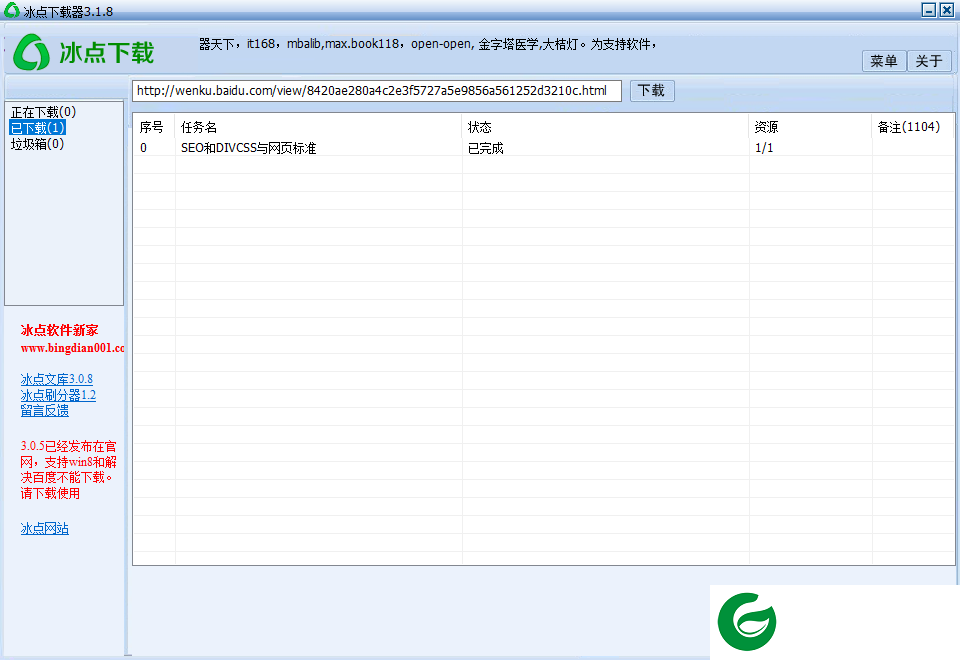The height and width of the screenshot is (660, 960).
Task: Click the scrolling supported sites marquee text
Action: pos(427,44)
